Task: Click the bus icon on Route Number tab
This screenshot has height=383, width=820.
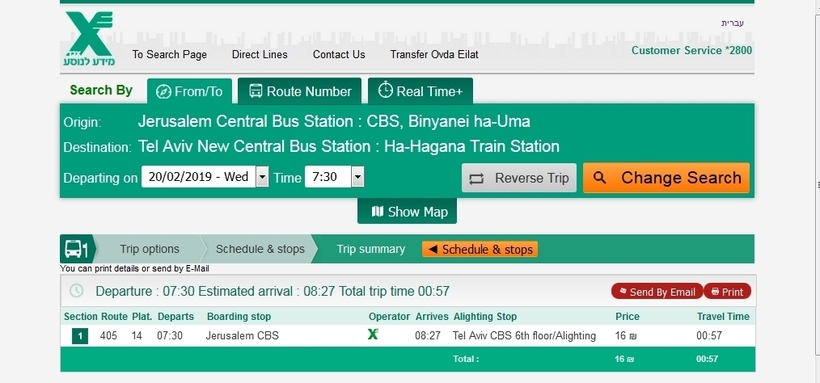Action: tap(255, 91)
